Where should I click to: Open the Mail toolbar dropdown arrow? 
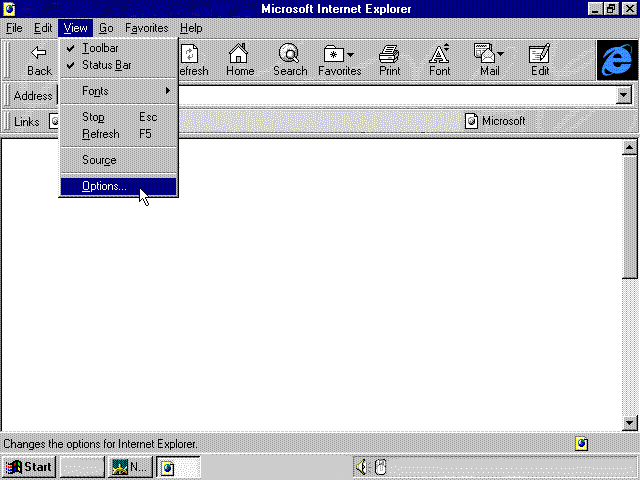pyautogui.click(x=501, y=54)
